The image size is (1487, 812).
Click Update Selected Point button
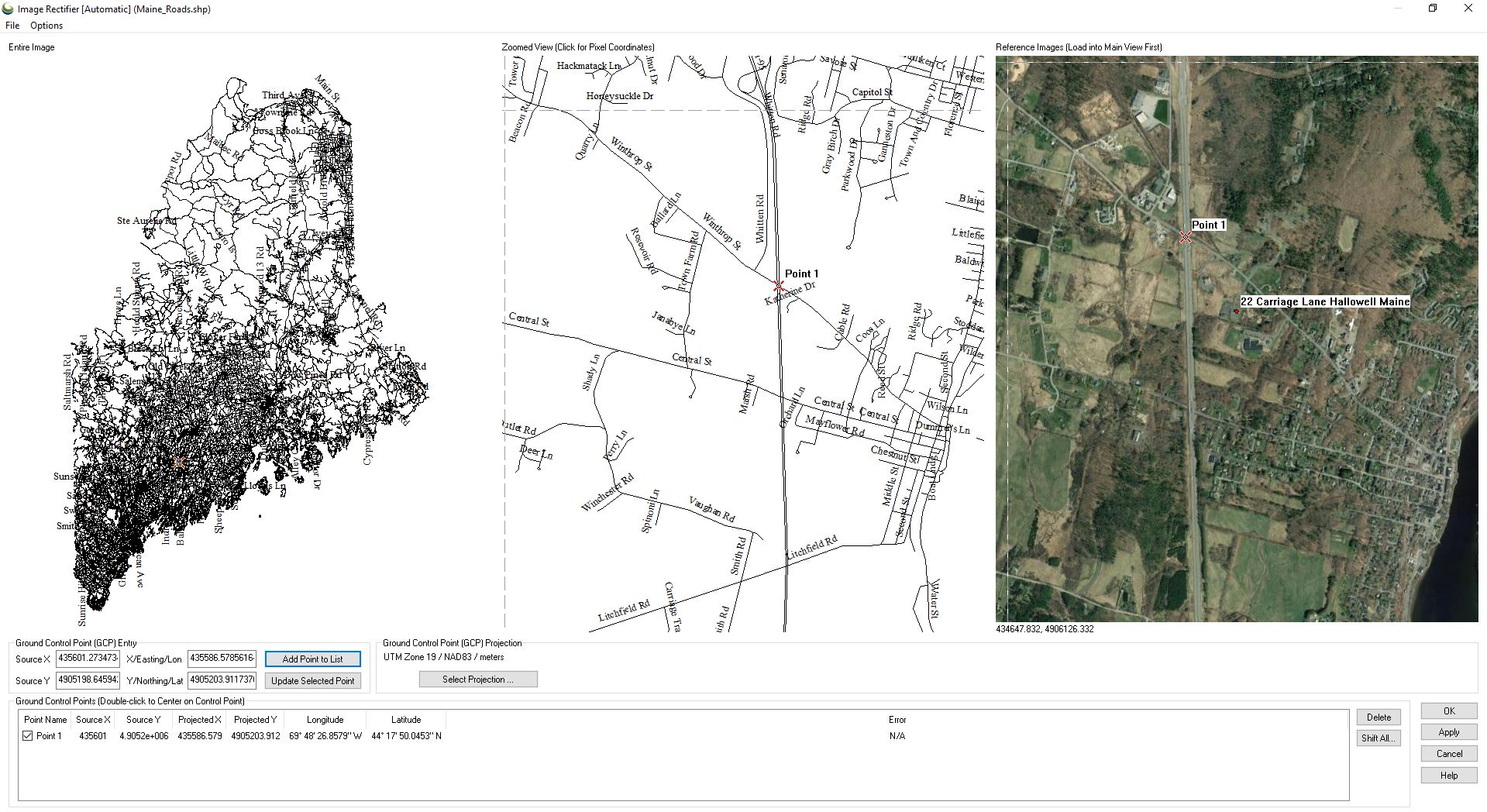tap(312, 681)
